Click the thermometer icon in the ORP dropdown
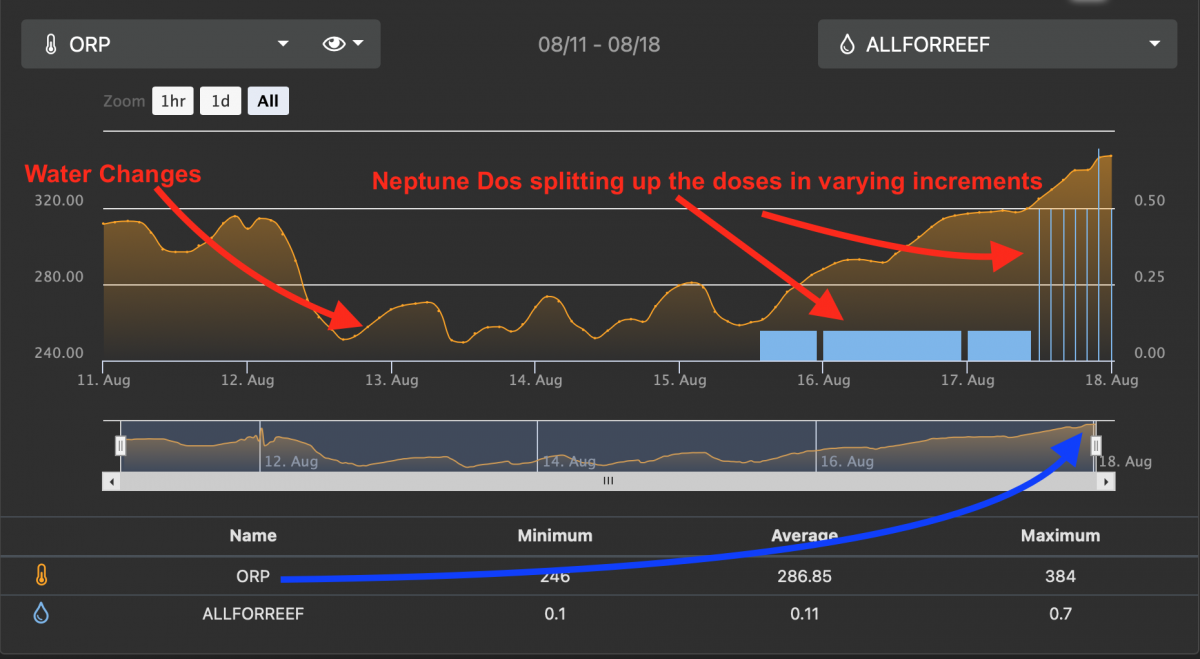Screen dimensions: 1200x659 [x=50, y=45]
